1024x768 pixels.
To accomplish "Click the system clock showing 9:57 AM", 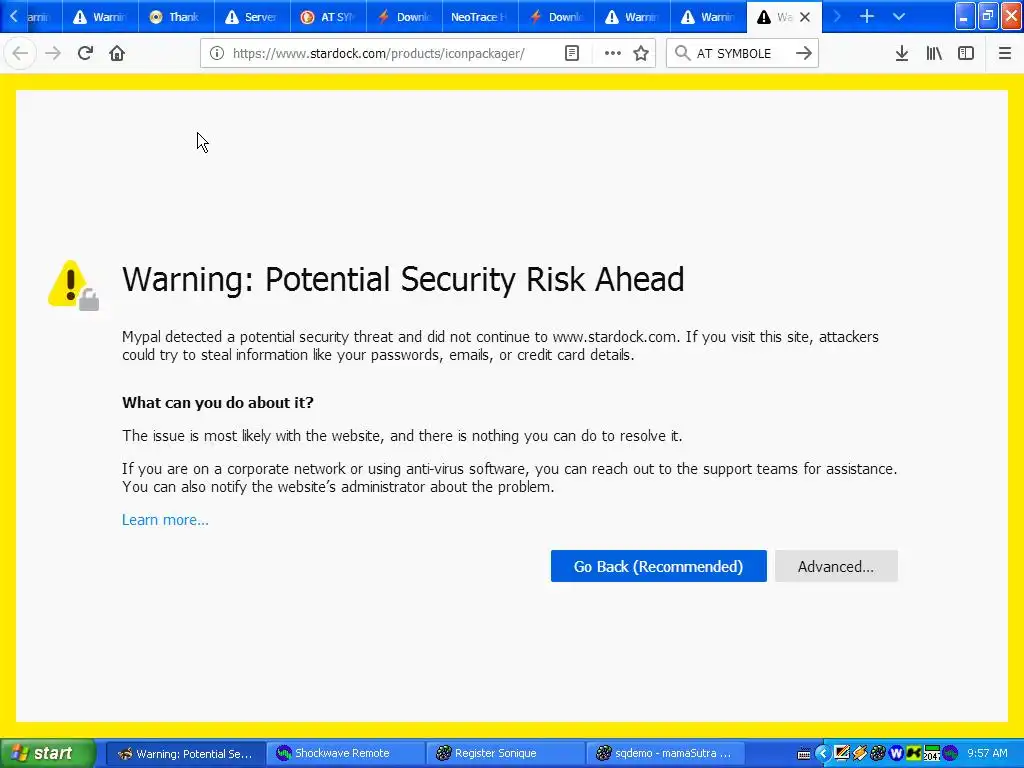I will point(987,754).
